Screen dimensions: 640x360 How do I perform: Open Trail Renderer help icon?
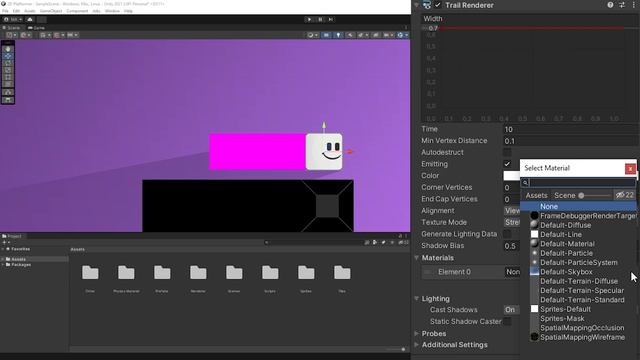(x=610, y=5)
